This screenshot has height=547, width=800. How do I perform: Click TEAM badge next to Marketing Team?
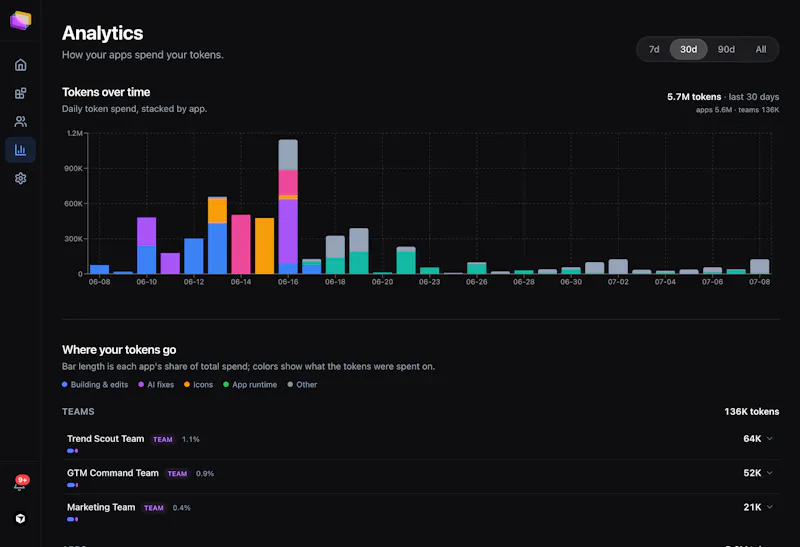pos(154,508)
